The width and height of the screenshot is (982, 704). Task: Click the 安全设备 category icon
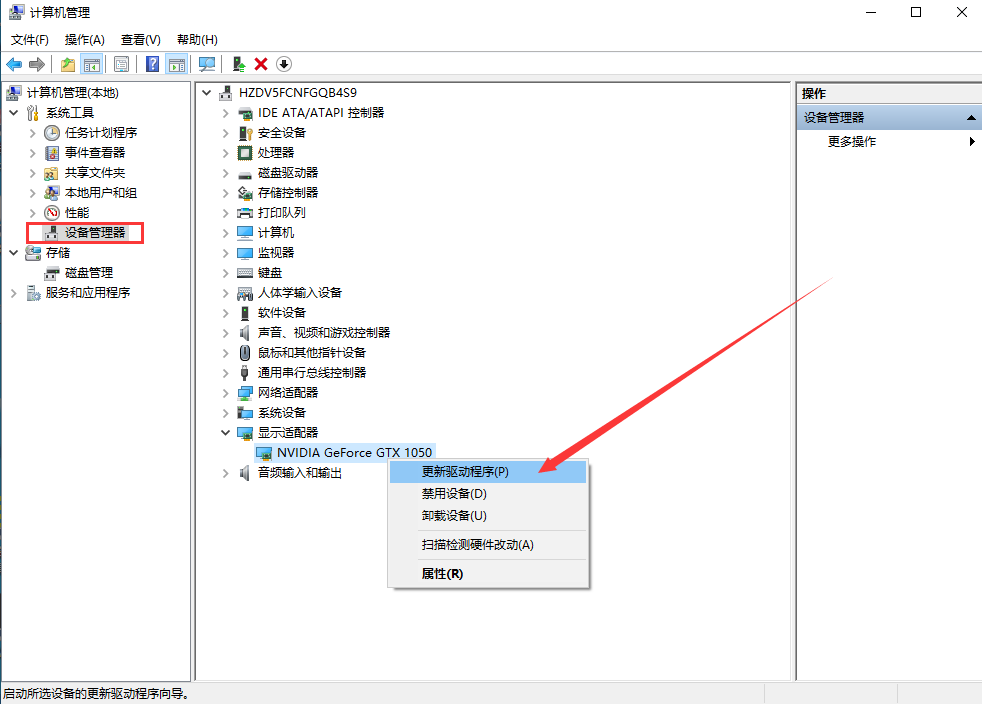pyautogui.click(x=245, y=133)
